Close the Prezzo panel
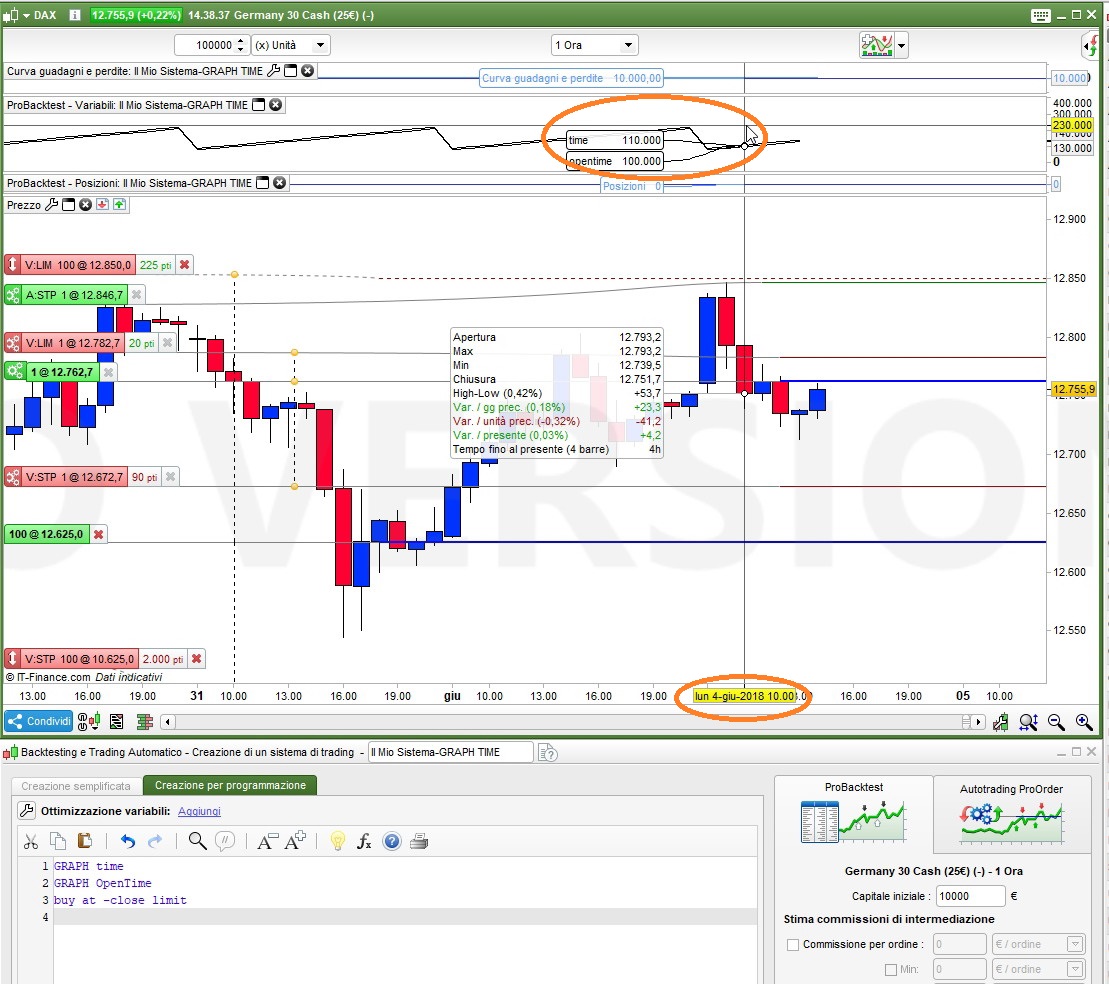Viewport: 1109px width, 984px height. 86,204
